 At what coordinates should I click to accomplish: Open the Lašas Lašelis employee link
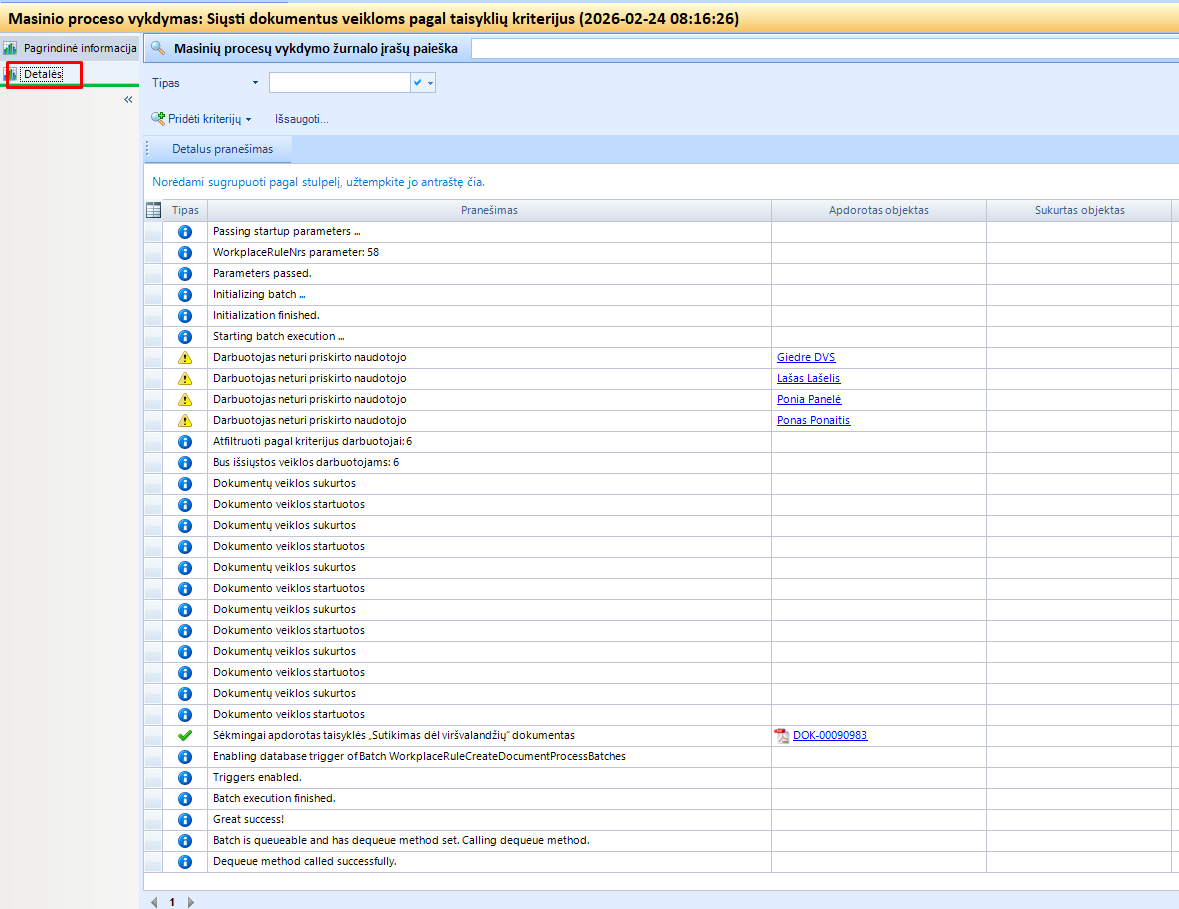click(810, 379)
